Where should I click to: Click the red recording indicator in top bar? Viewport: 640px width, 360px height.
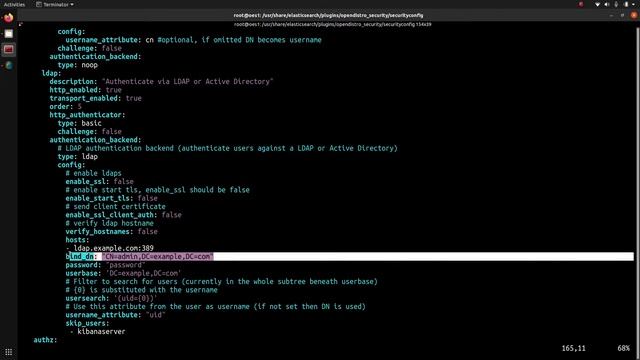(x=581, y=4)
